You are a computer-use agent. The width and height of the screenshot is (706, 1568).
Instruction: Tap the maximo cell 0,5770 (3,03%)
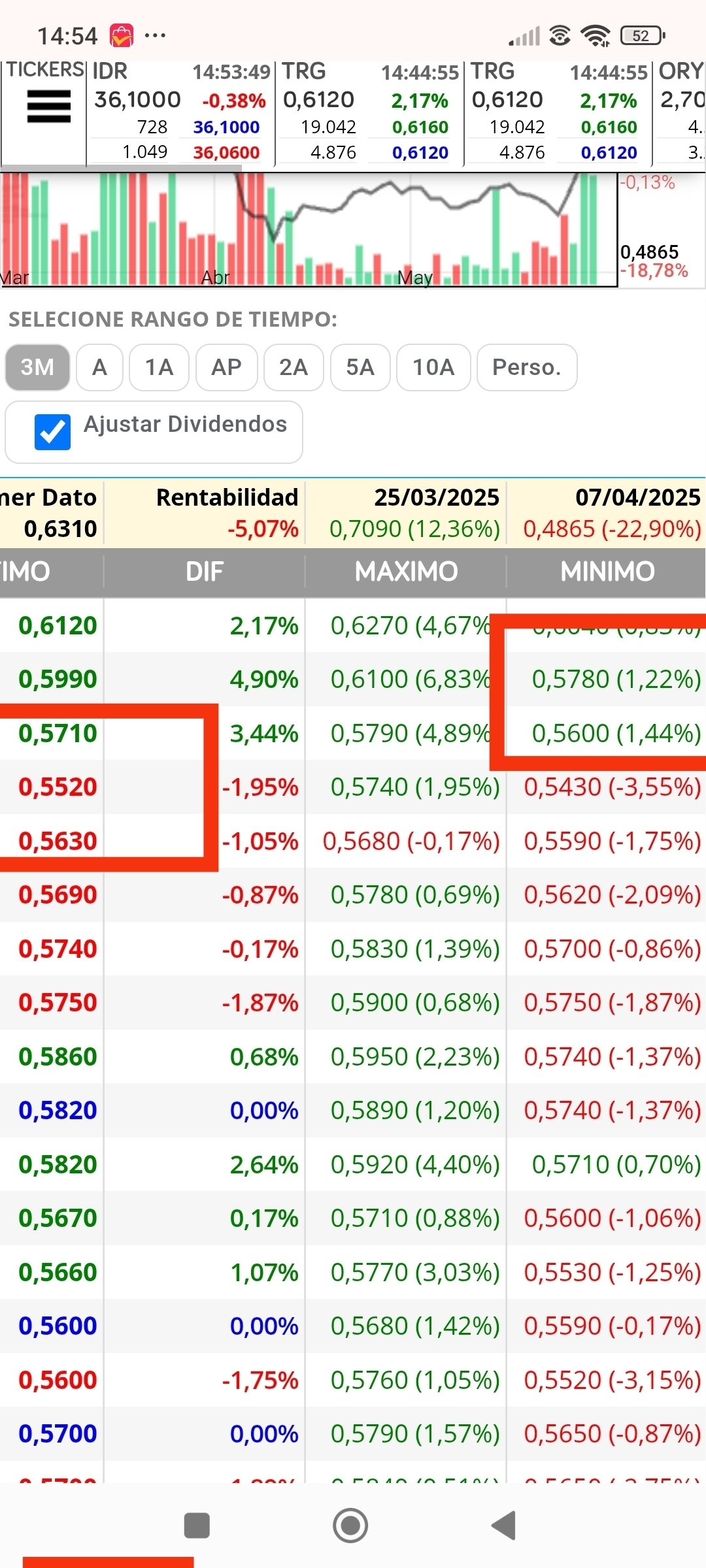(415, 1272)
